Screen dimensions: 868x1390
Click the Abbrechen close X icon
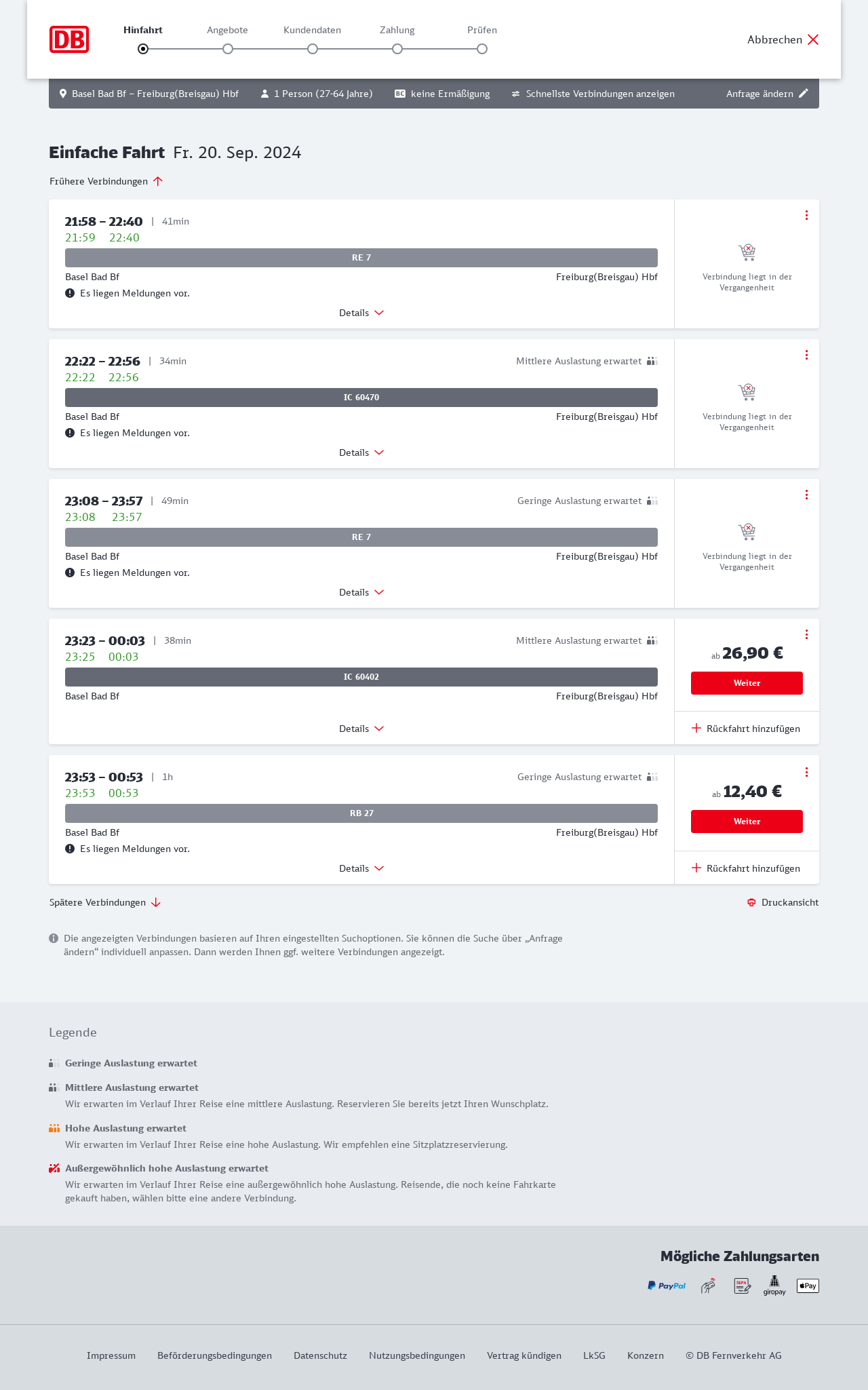pos(813,39)
